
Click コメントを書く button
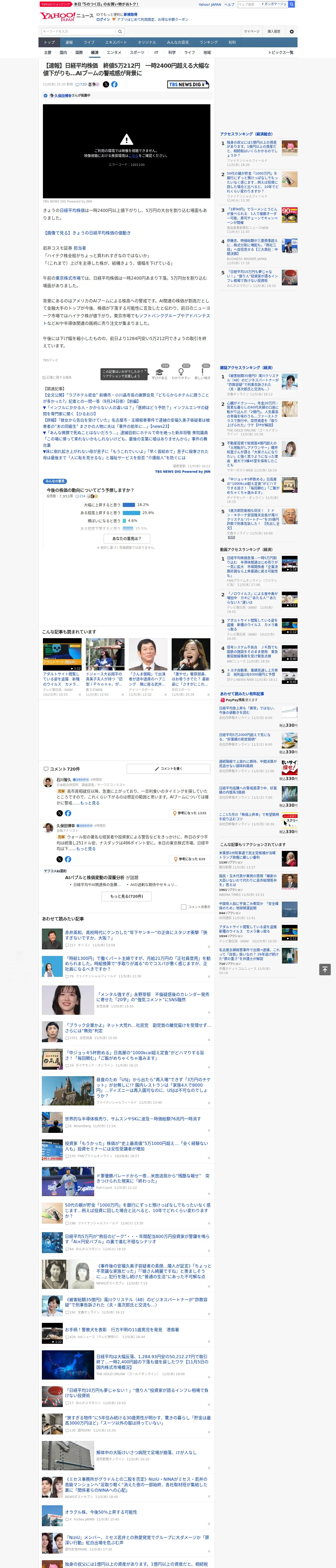pyautogui.click(x=169, y=769)
